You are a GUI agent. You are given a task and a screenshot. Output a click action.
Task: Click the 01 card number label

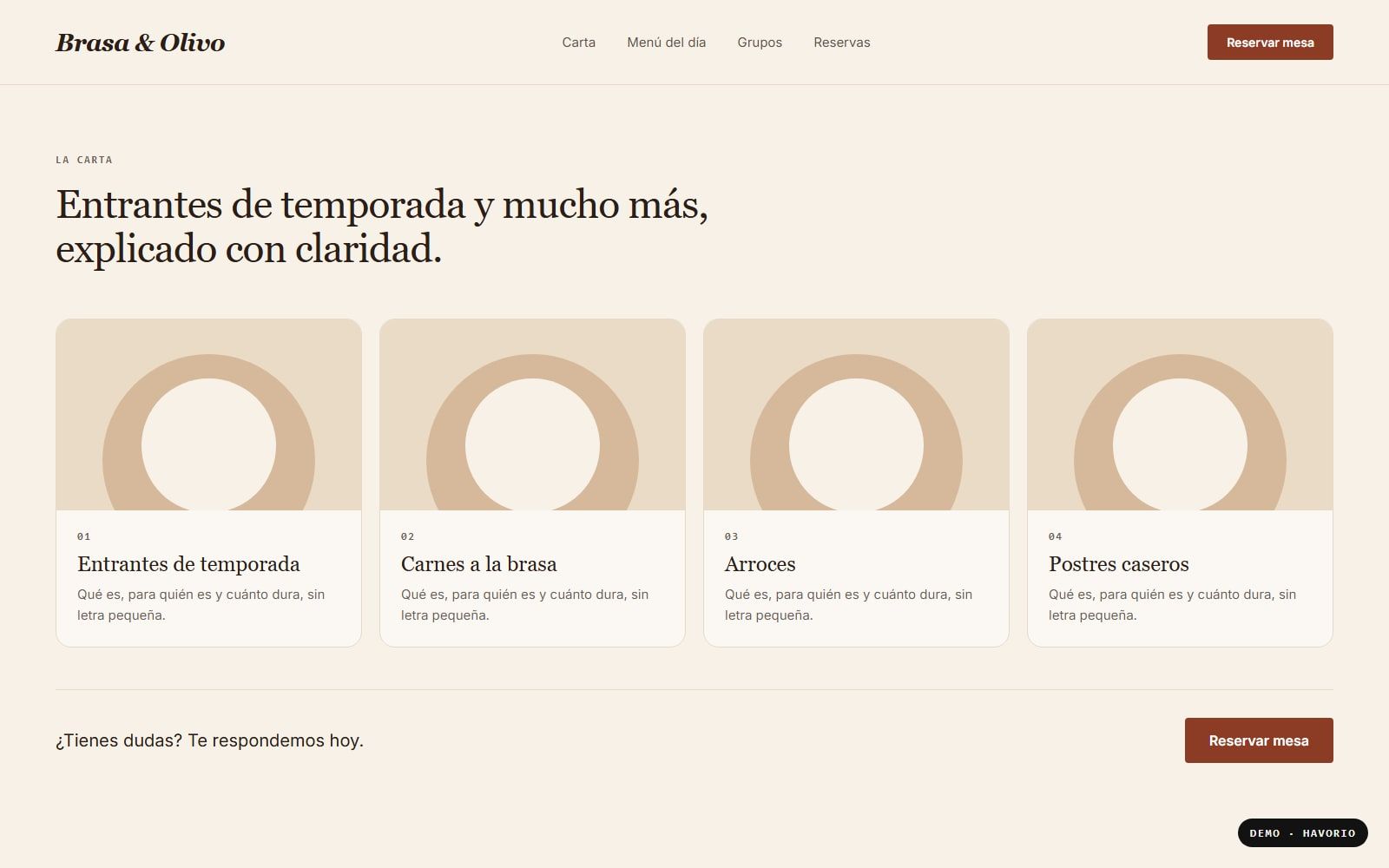tap(84, 536)
